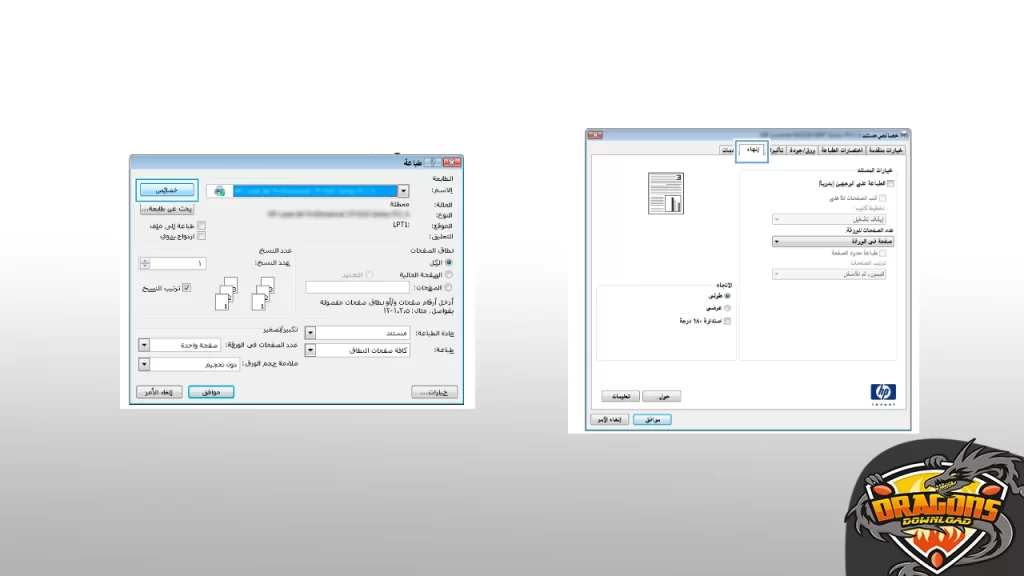1024x576 pixels.
Task: Enable the Print to file checkbox
Action: [201, 226]
